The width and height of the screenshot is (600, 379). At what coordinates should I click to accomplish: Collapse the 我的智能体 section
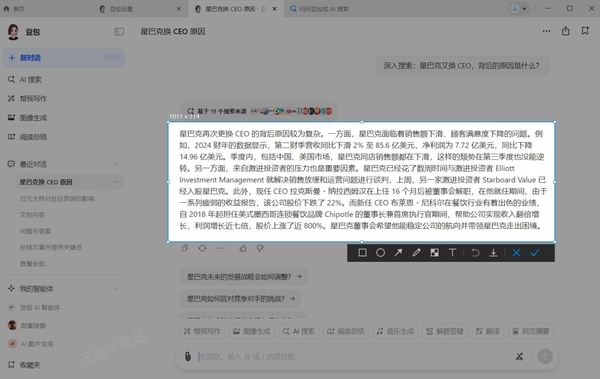pyautogui.click(x=116, y=289)
